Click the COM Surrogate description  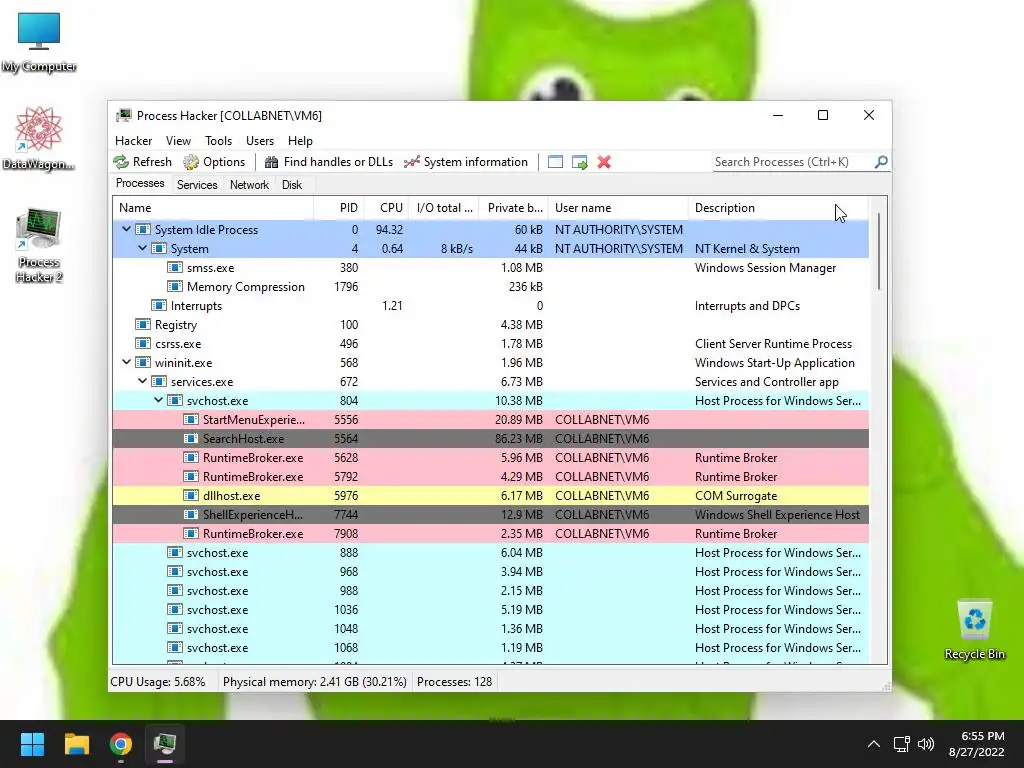tap(736, 496)
